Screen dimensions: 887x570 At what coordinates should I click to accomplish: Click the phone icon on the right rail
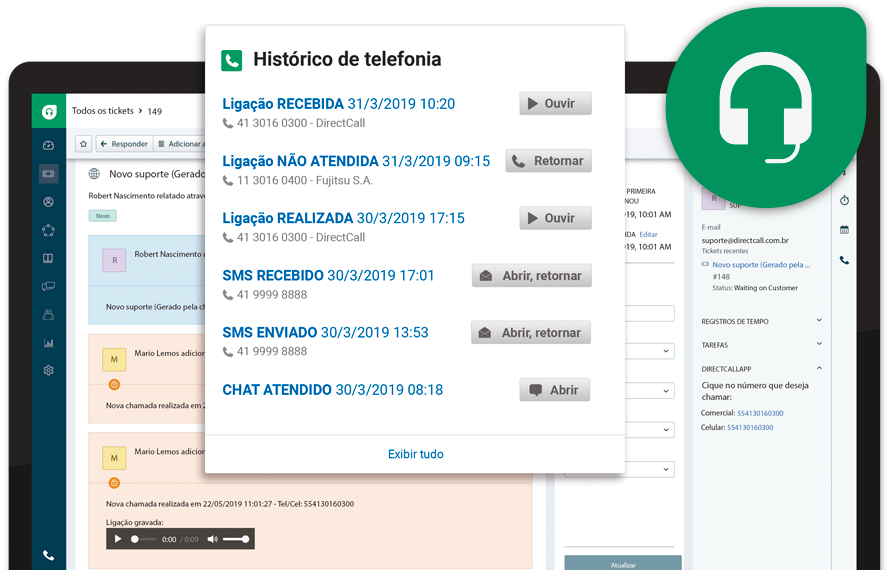845,260
